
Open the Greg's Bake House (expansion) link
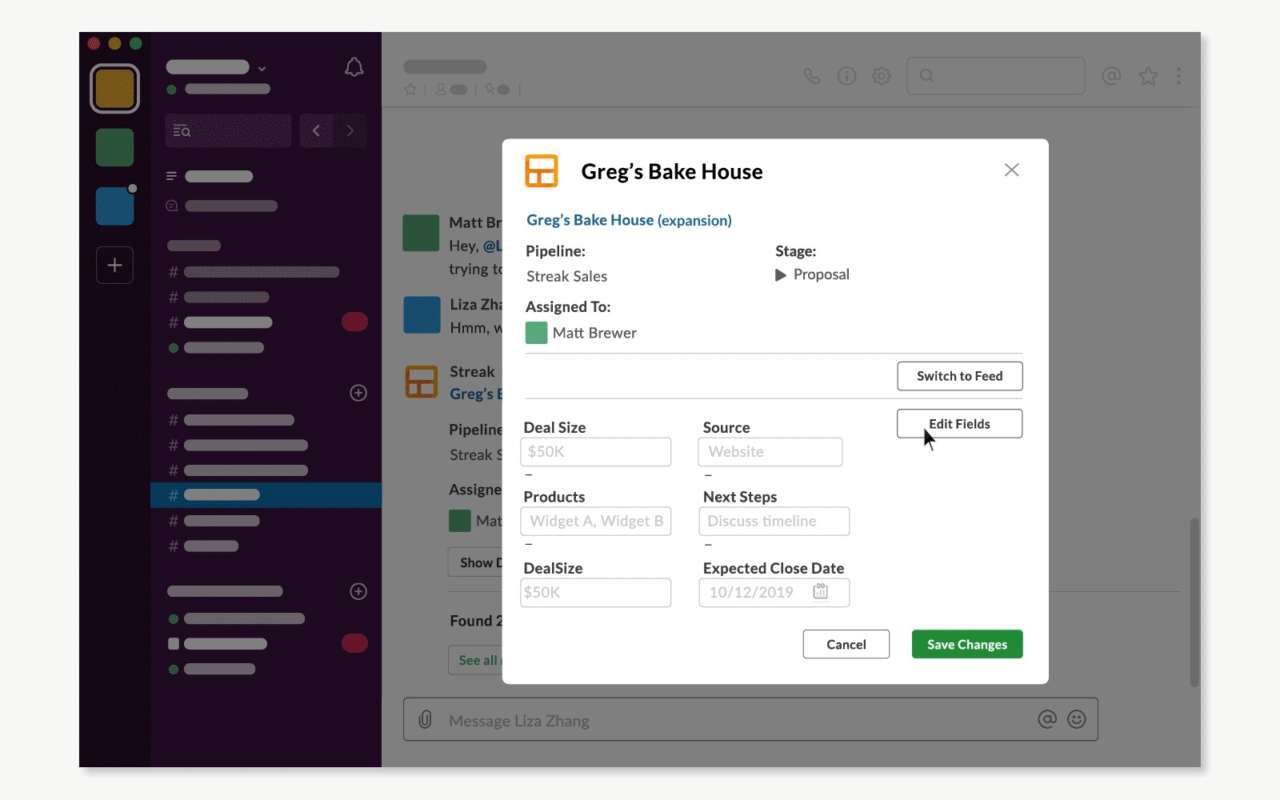[x=629, y=220]
